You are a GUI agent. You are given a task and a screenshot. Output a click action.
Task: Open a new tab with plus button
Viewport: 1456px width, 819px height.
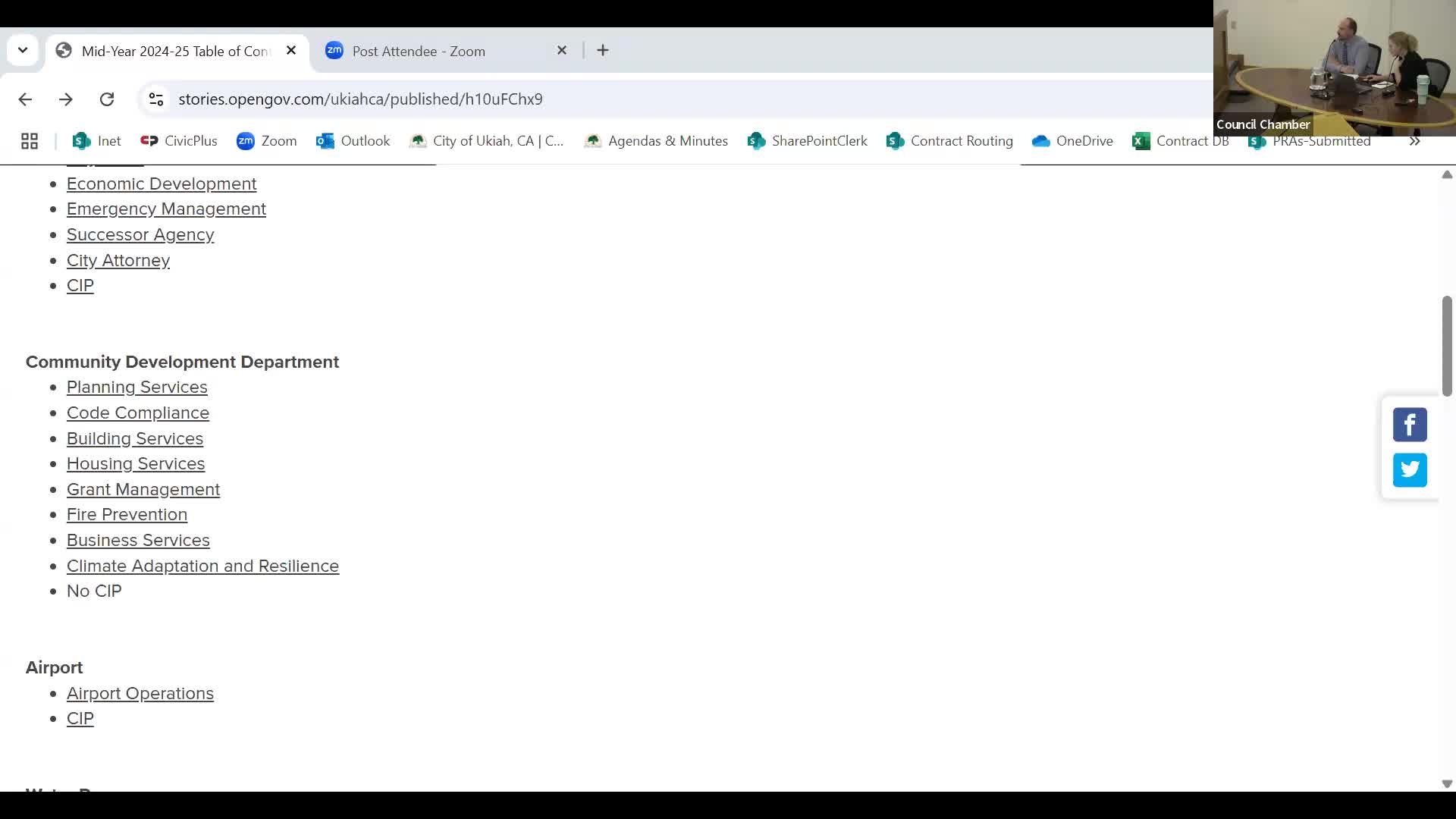coord(603,51)
